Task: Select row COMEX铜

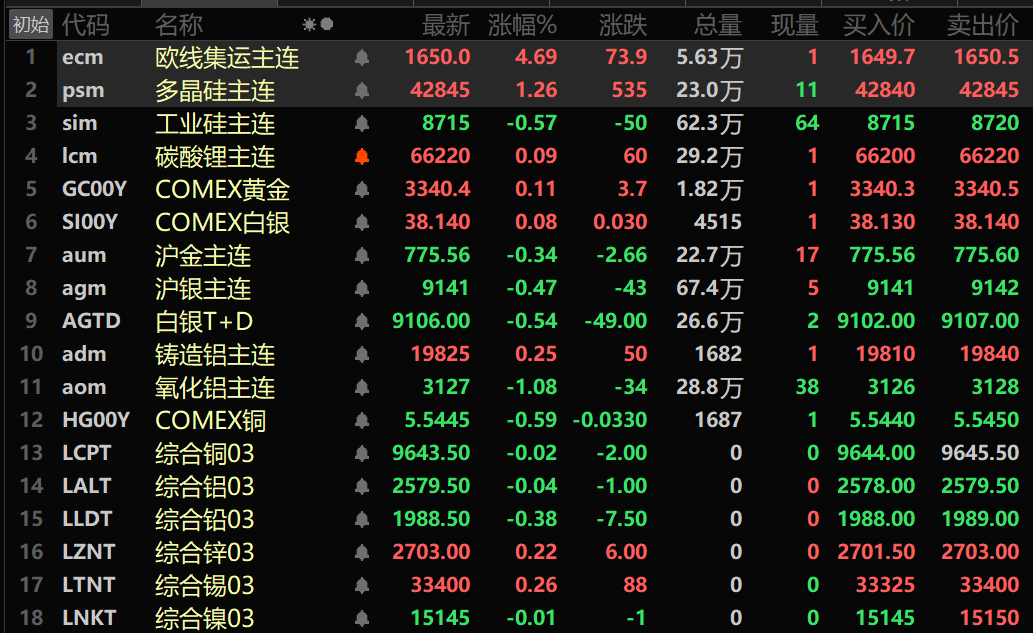Action: [x=519, y=420]
